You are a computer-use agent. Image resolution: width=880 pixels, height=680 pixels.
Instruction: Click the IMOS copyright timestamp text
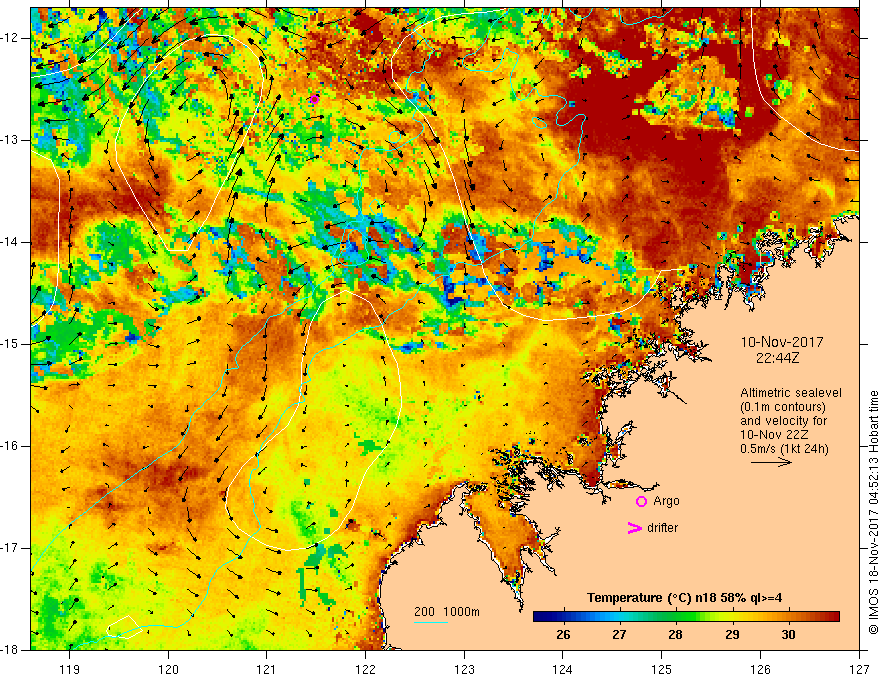(873, 512)
